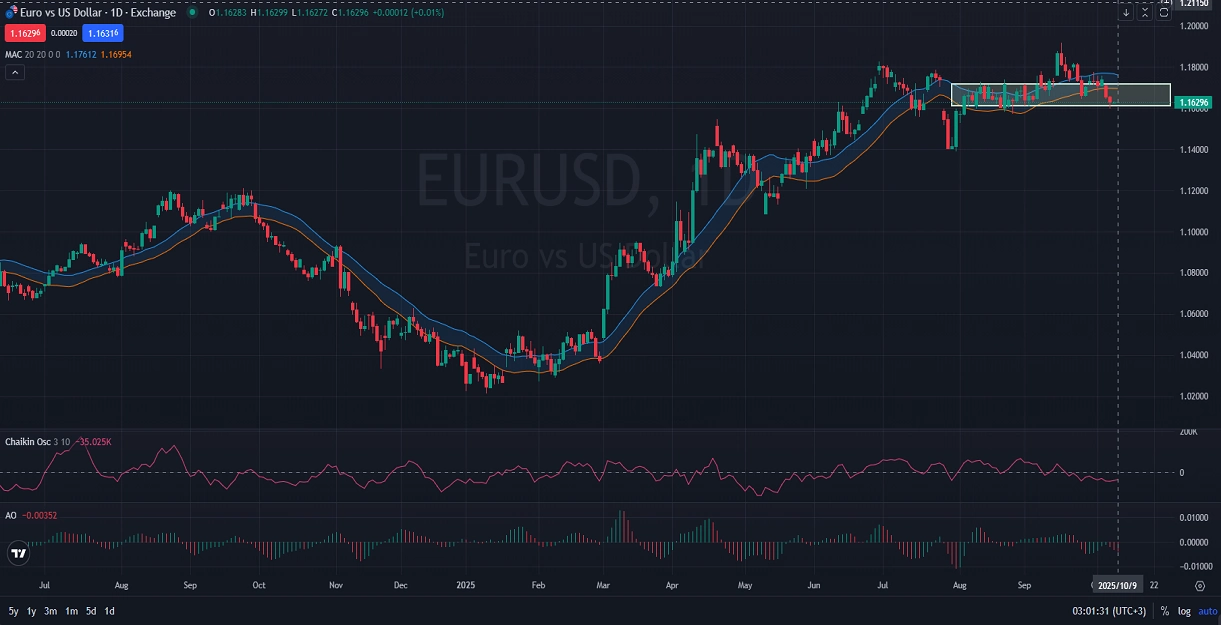Click the EURUSD flag symbol icon
Screen dimensions: 1221x625
11,13
